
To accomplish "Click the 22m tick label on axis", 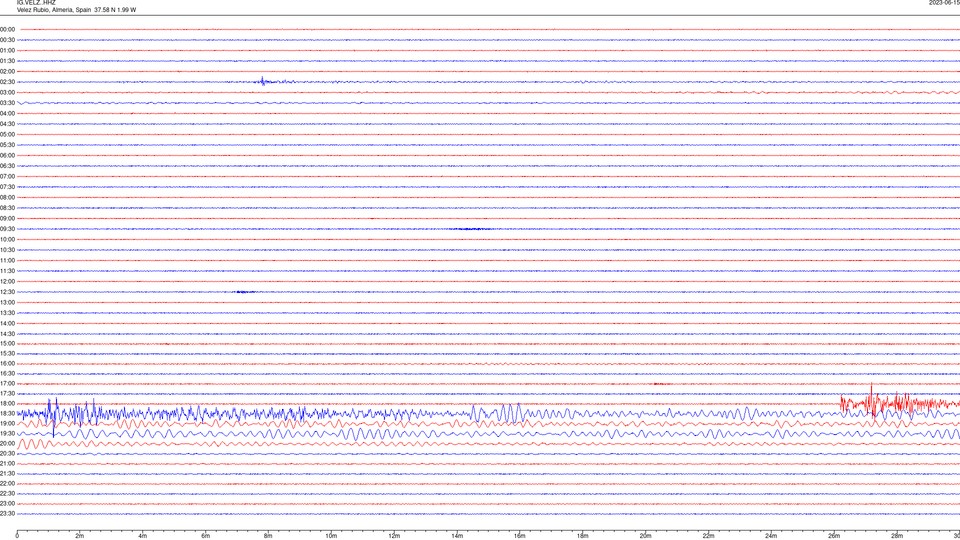I will tap(708, 536).
